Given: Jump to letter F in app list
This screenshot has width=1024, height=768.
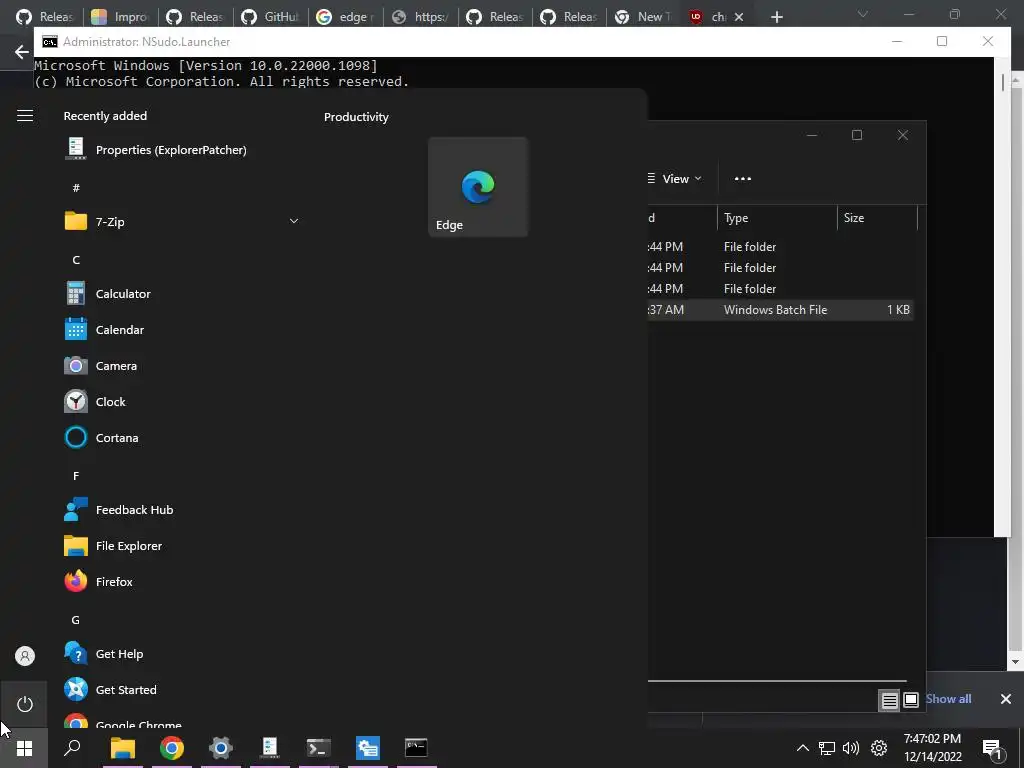Looking at the screenshot, I should point(76,476).
